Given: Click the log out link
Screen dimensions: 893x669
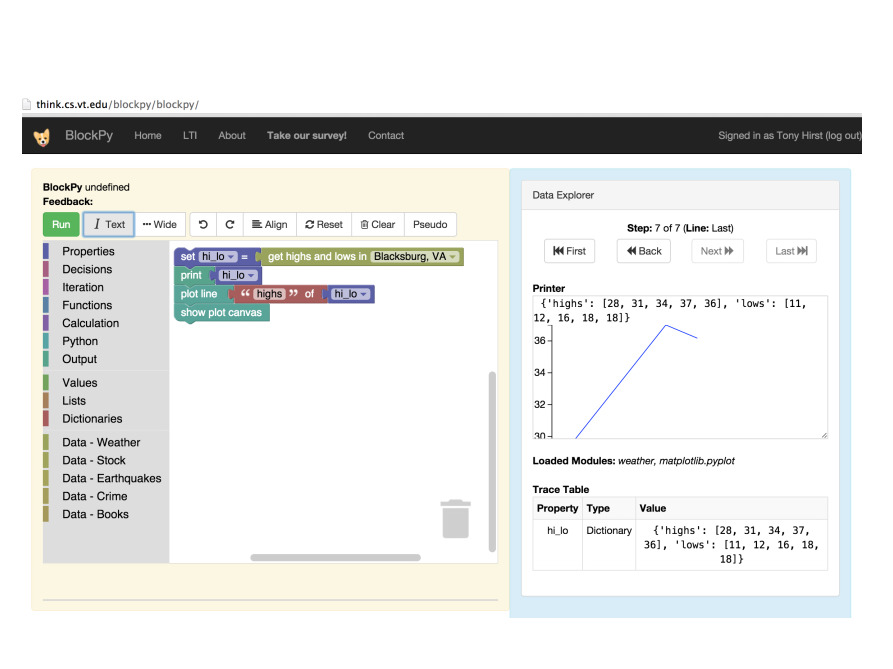Looking at the screenshot, I should [843, 136].
